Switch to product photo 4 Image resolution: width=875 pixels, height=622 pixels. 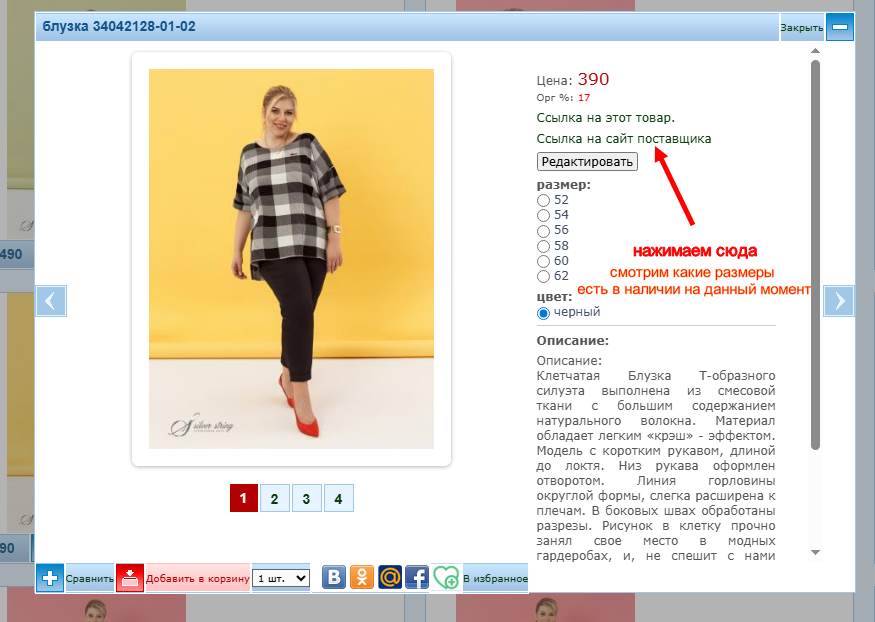pyautogui.click(x=338, y=498)
